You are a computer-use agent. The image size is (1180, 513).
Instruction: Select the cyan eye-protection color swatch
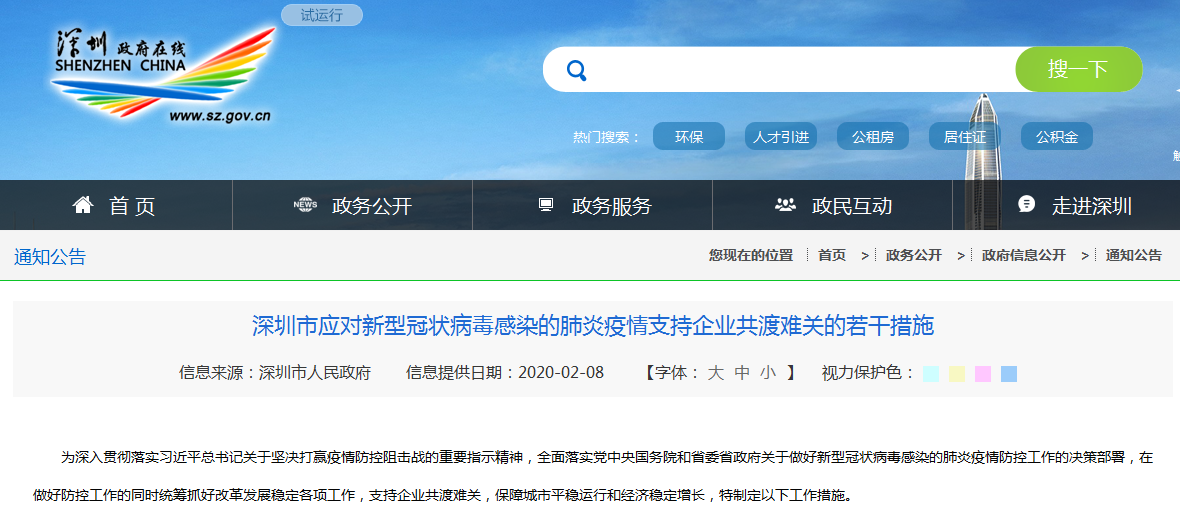pyautogui.click(x=931, y=374)
